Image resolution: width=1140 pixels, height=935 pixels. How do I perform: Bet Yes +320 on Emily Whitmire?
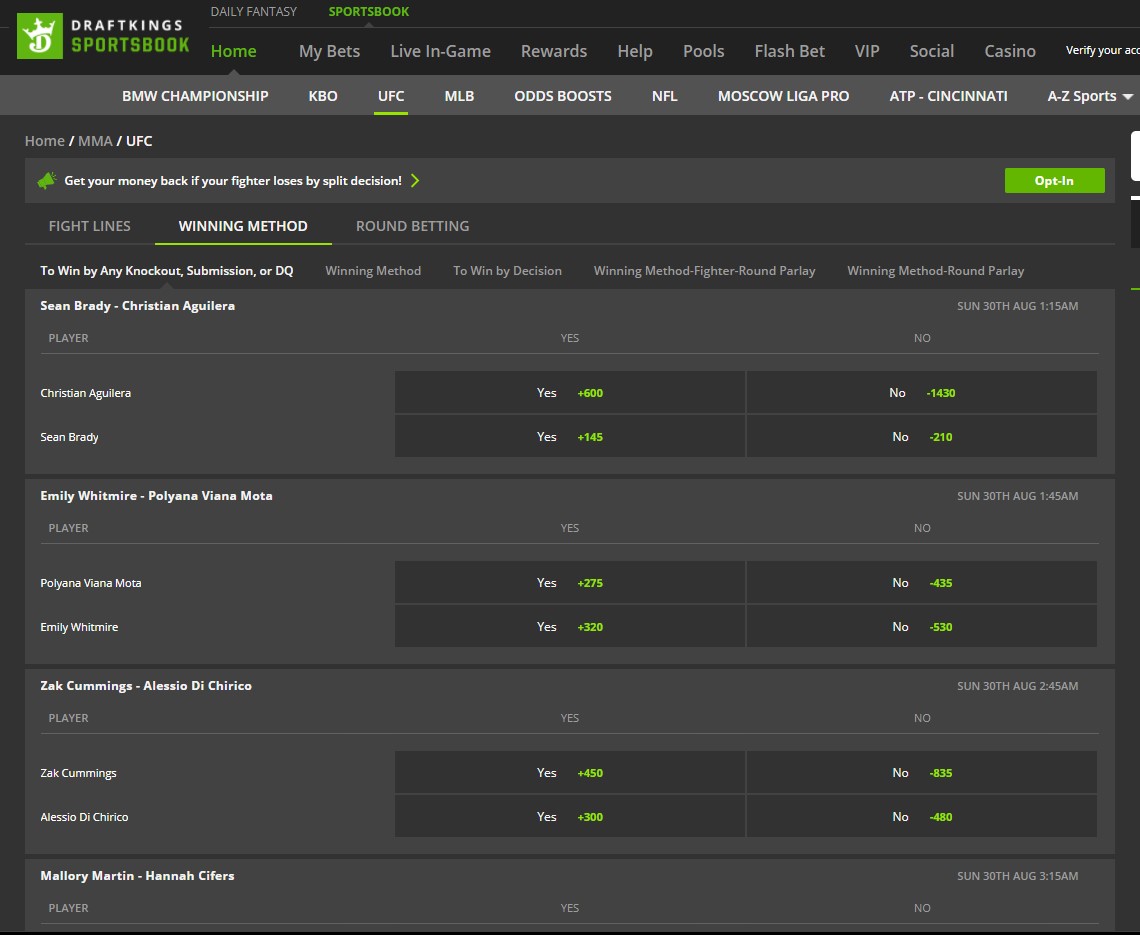coord(570,627)
